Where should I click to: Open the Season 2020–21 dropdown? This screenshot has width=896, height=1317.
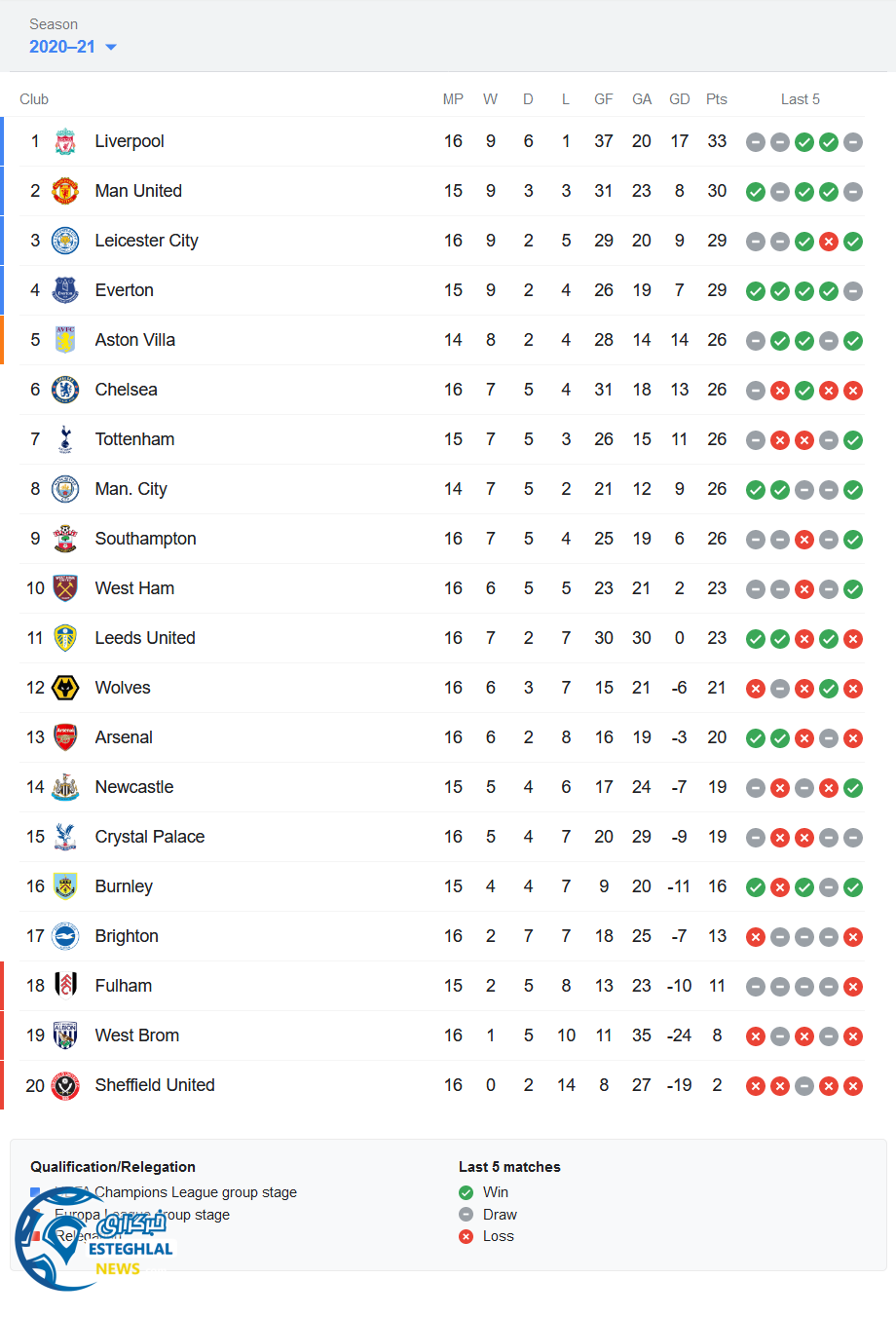coord(63,47)
